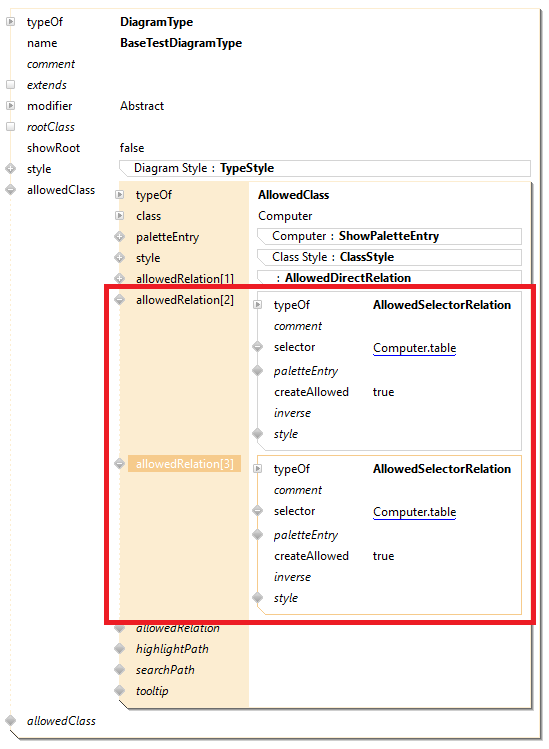Image resolution: width=549 pixels, height=749 pixels.
Task: Select the Abstract modifier value
Action: 142,106
